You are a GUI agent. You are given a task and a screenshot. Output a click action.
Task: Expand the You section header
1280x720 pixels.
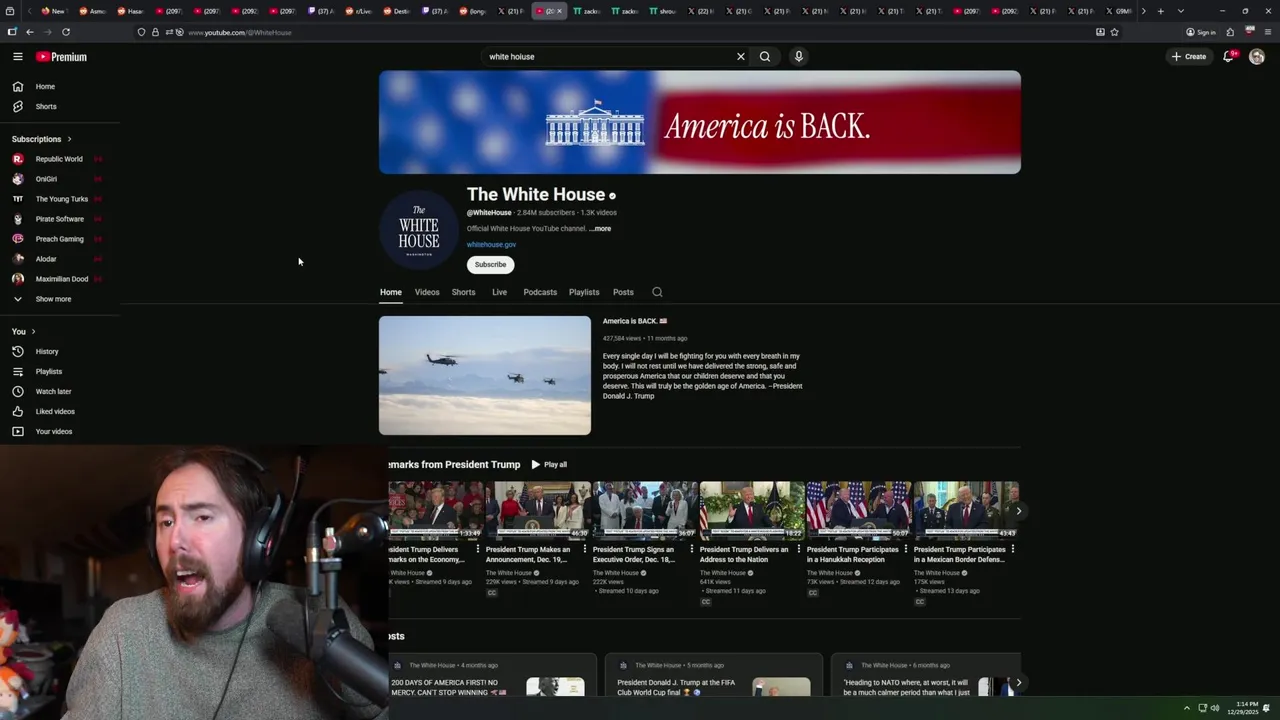tap(24, 332)
